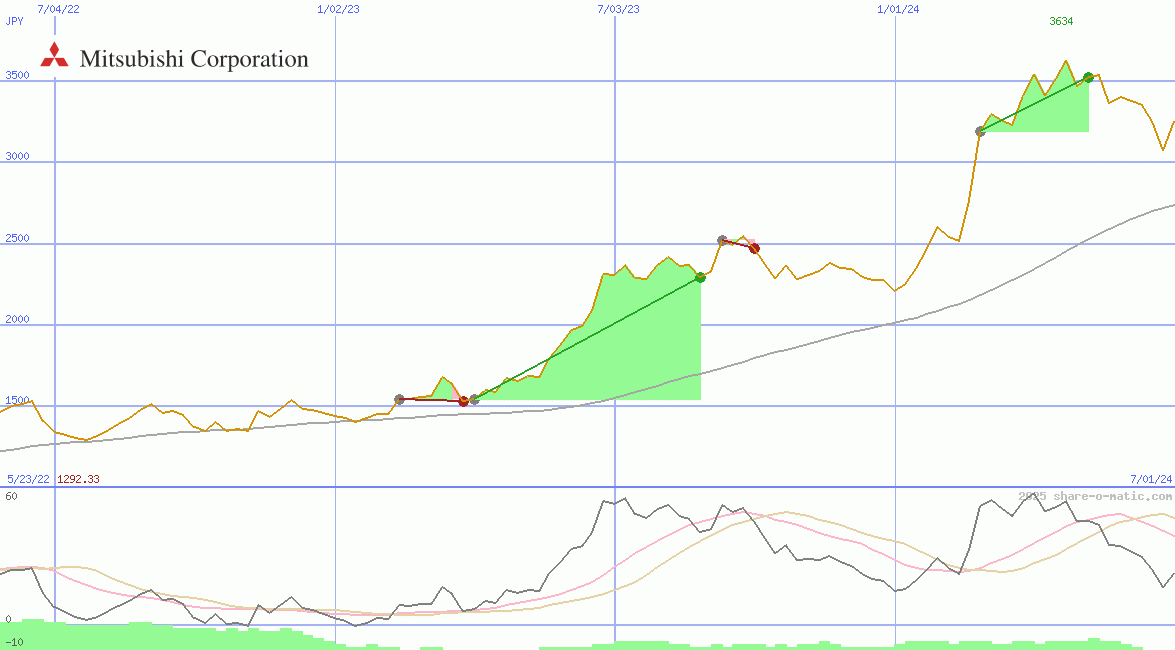Click the 3634 peak price label
Viewport: 1175px width, 650px height.
pyautogui.click(x=1061, y=21)
